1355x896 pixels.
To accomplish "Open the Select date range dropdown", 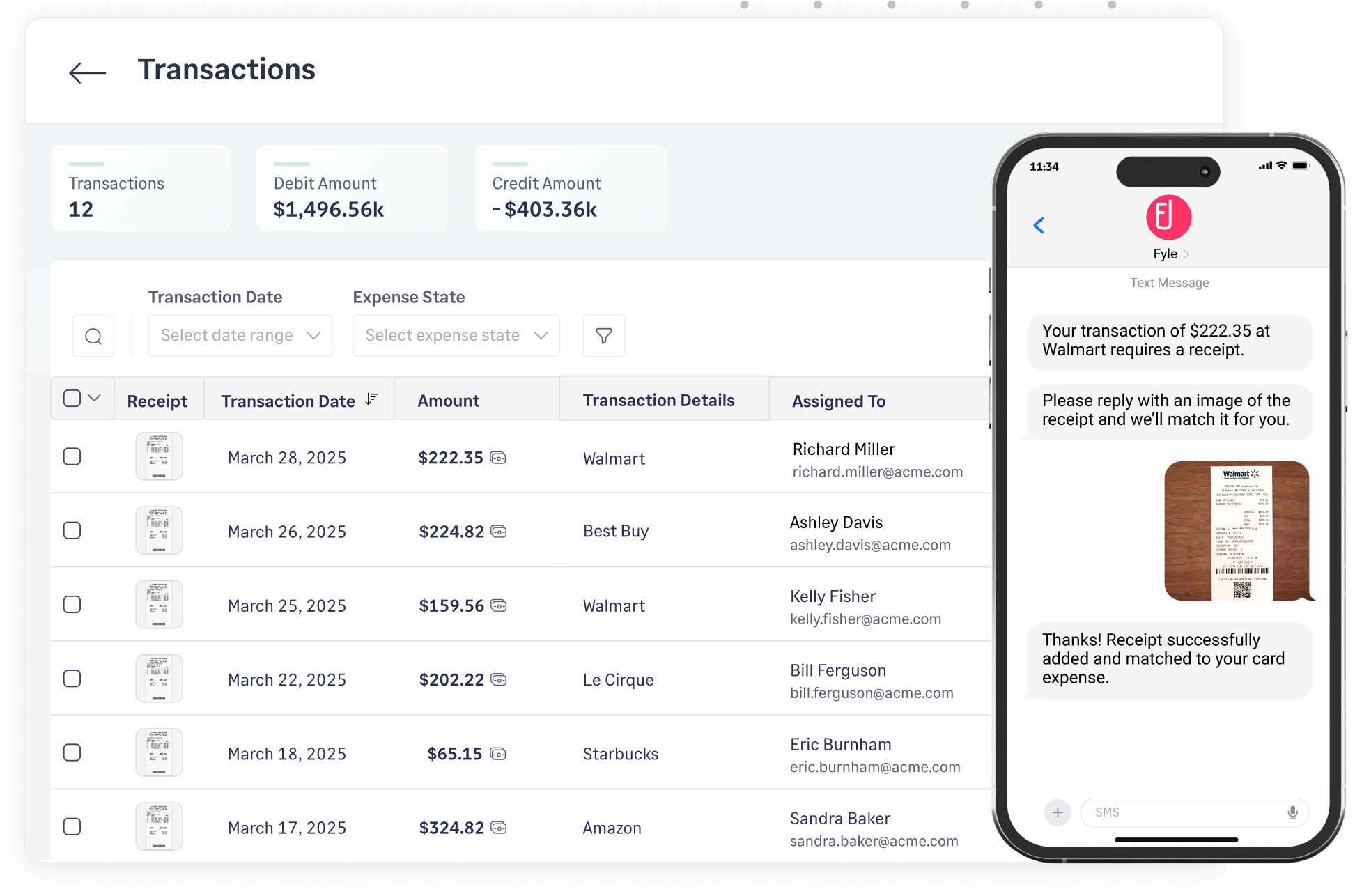I will 240,335.
